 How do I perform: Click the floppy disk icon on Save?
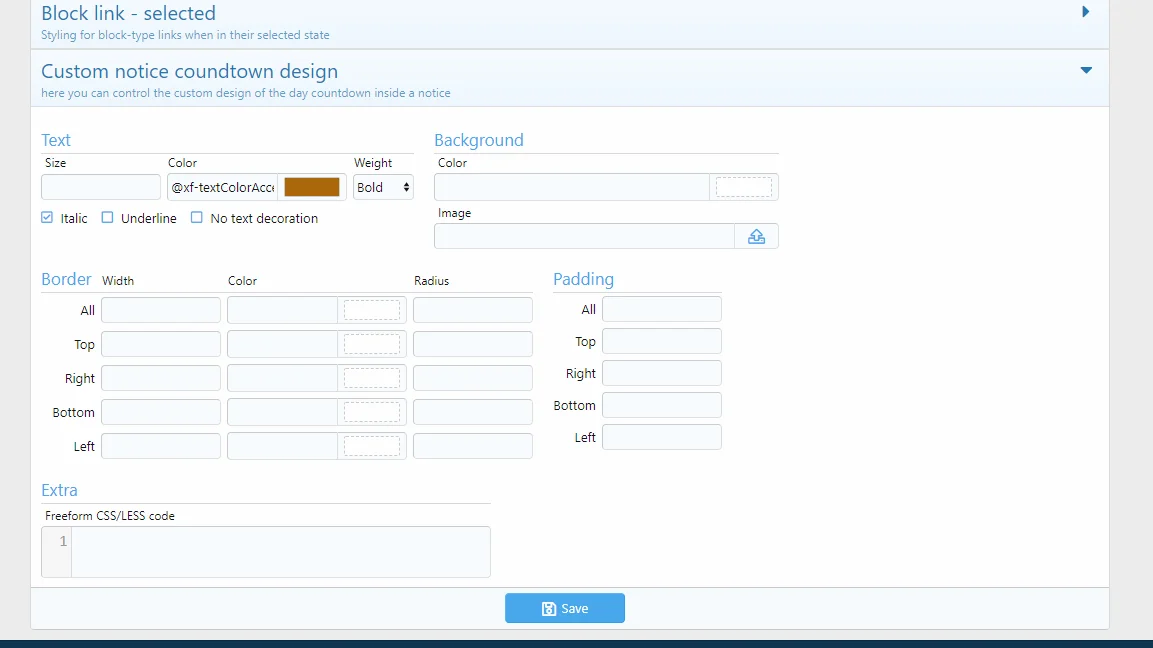[x=548, y=608]
